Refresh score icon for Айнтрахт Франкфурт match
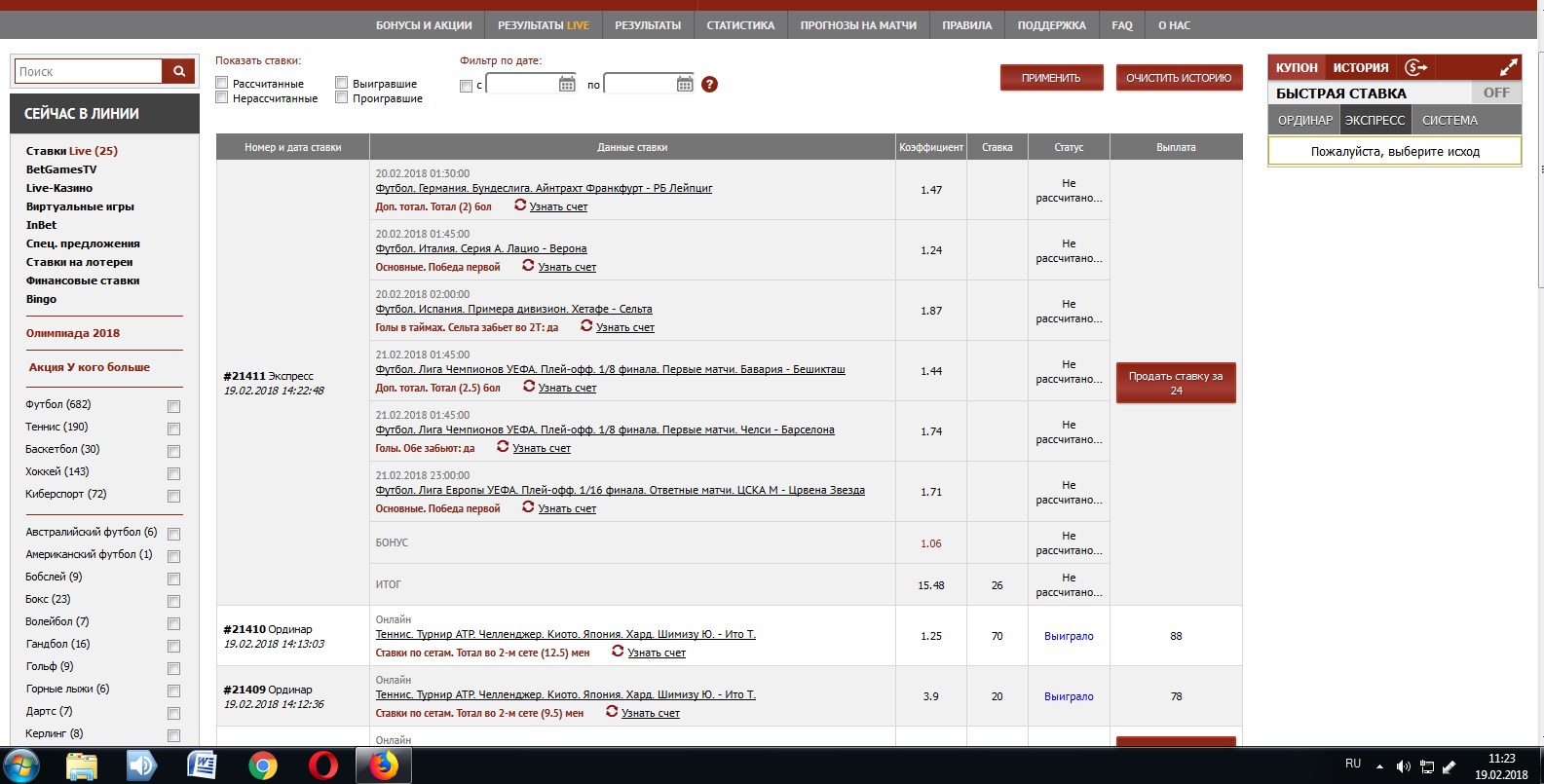1544x784 pixels. pyautogui.click(x=520, y=205)
